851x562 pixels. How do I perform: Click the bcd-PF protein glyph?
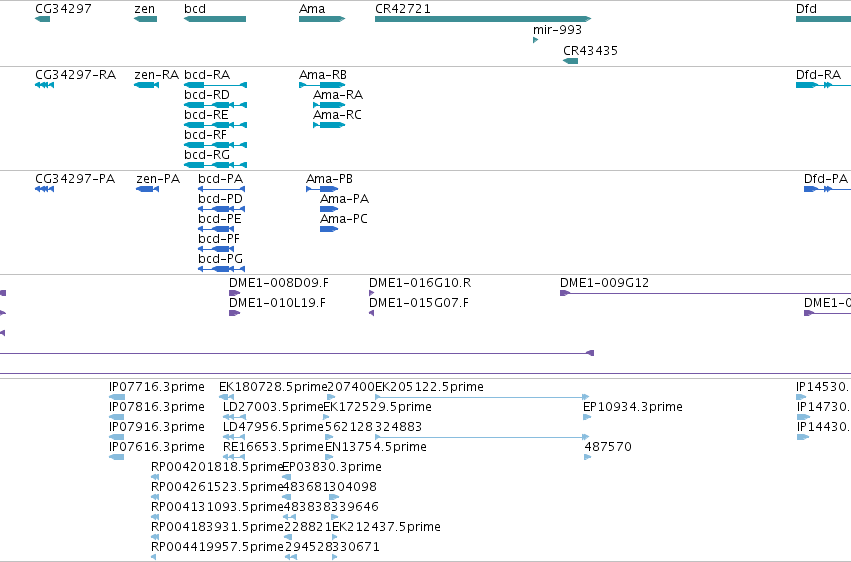(x=216, y=249)
